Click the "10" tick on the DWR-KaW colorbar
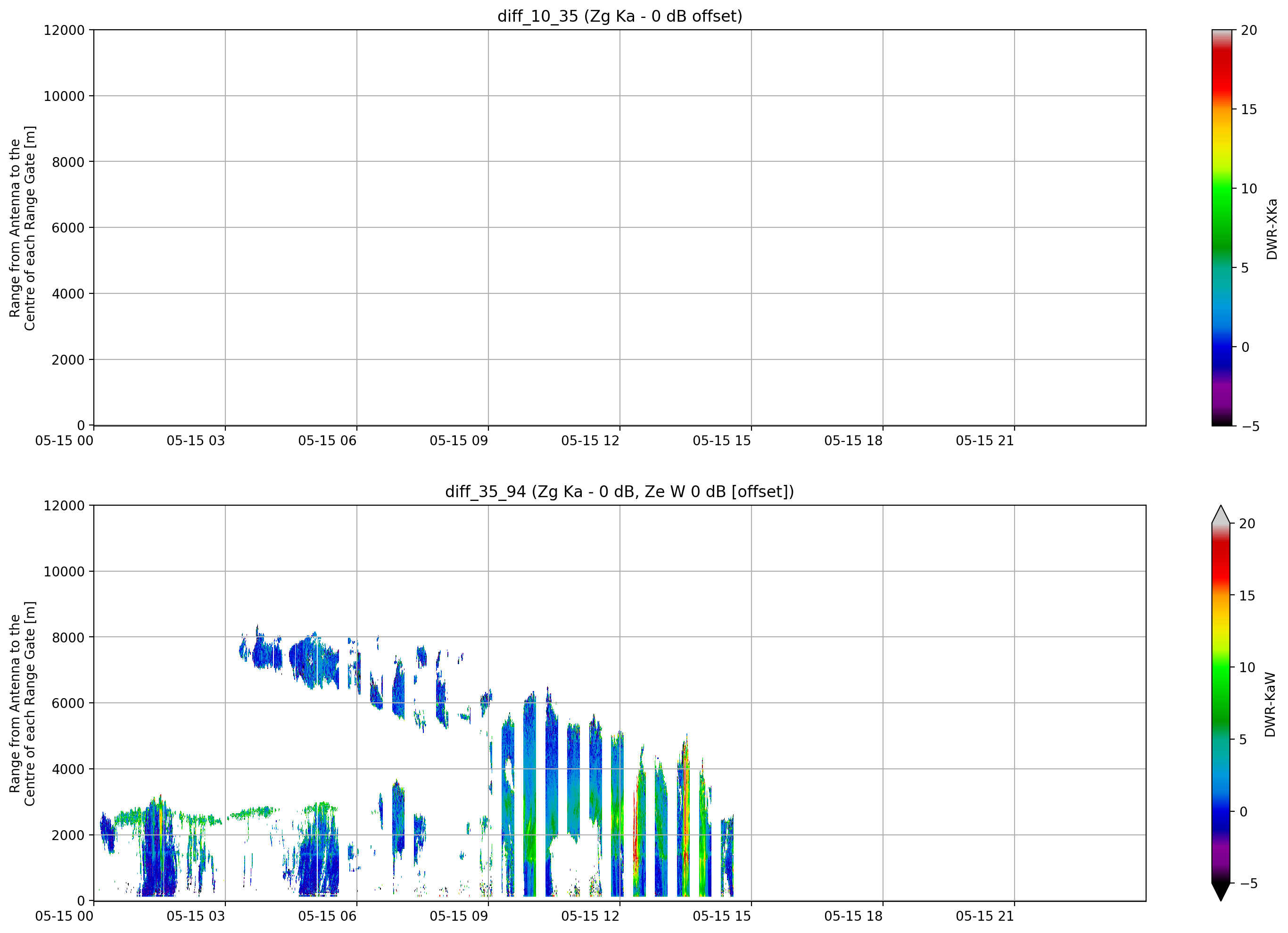Image resolution: width=1288 pixels, height=933 pixels. (x=1247, y=667)
